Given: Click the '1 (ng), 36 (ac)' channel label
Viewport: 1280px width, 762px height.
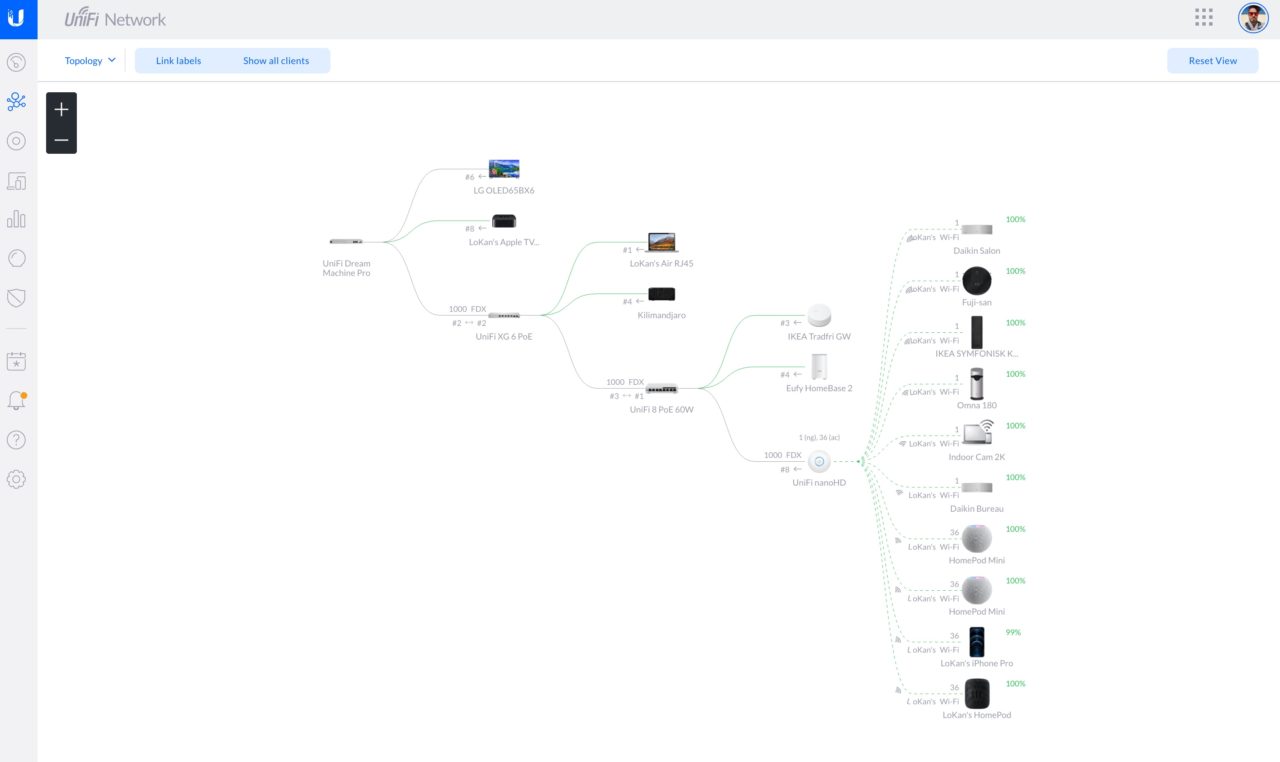Looking at the screenshot, I should click(819, 437).
